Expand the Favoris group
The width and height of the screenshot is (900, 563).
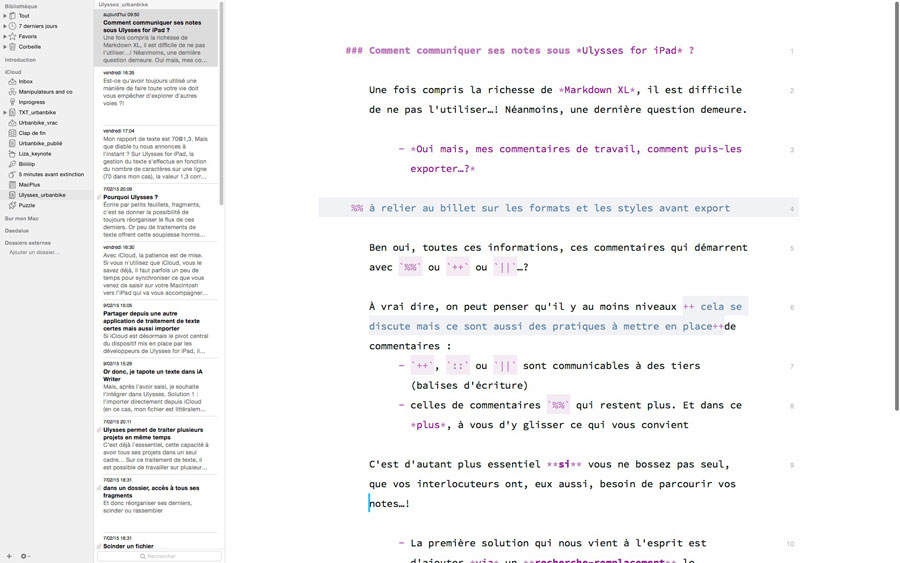click(x=5, y=37)
